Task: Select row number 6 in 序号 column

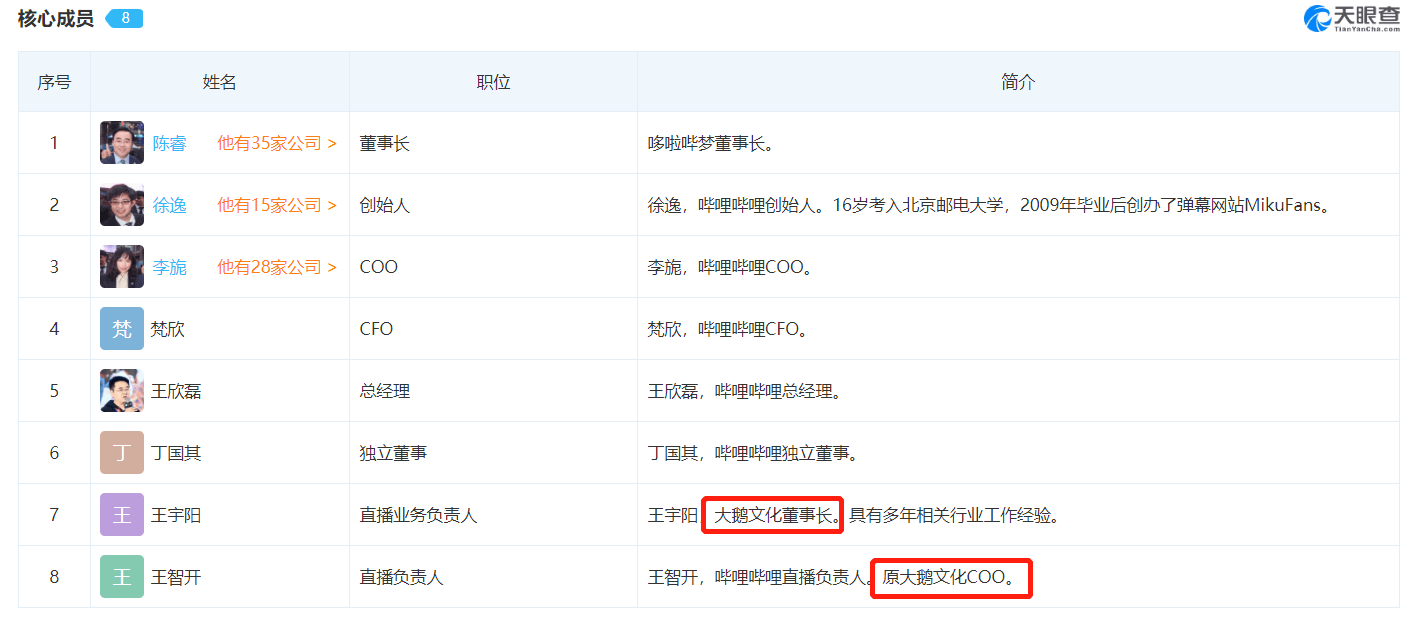Action: 54,453
